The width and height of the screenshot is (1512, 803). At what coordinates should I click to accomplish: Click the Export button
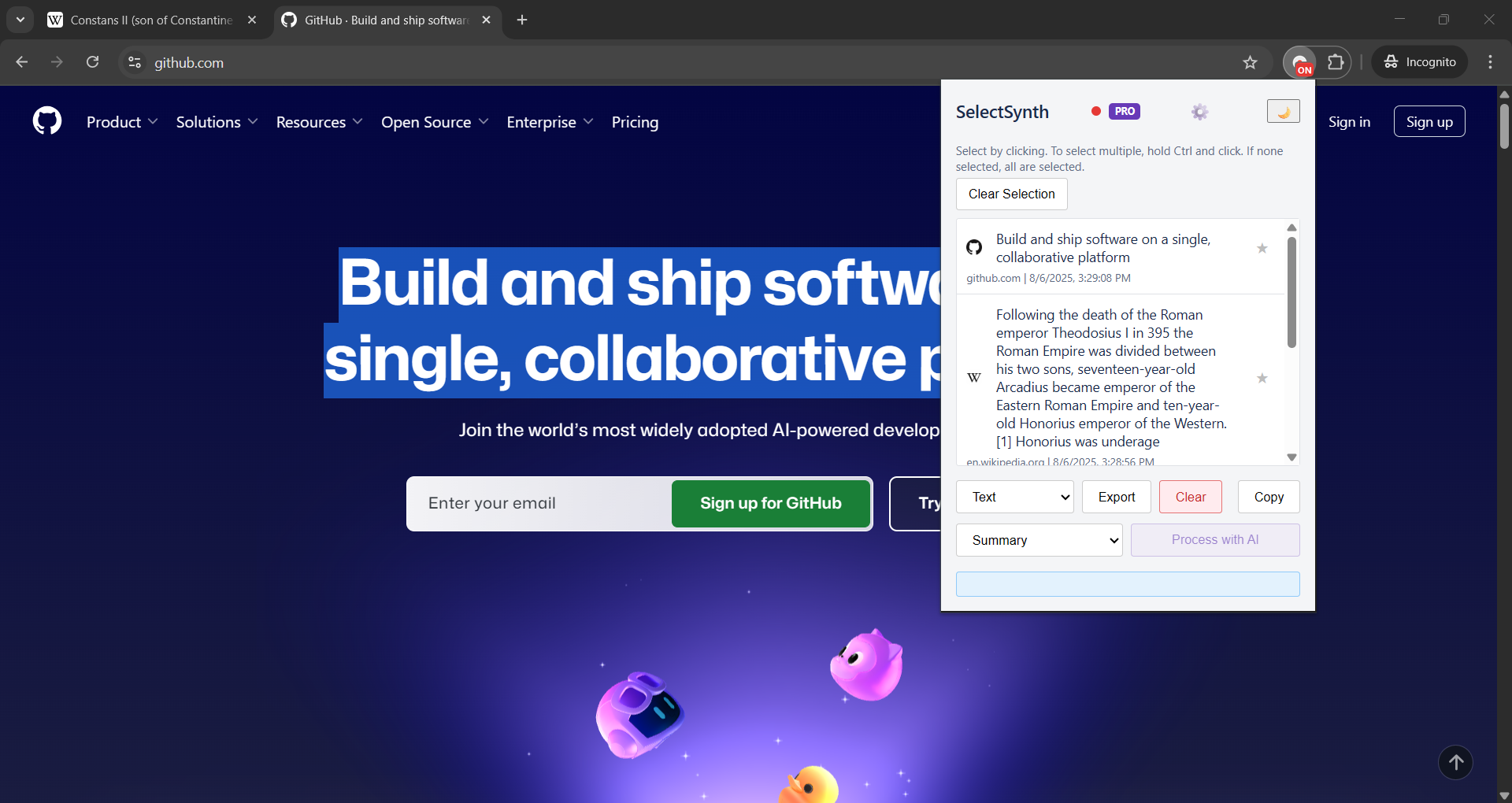pyautogui.click(x=1116, y=497)
